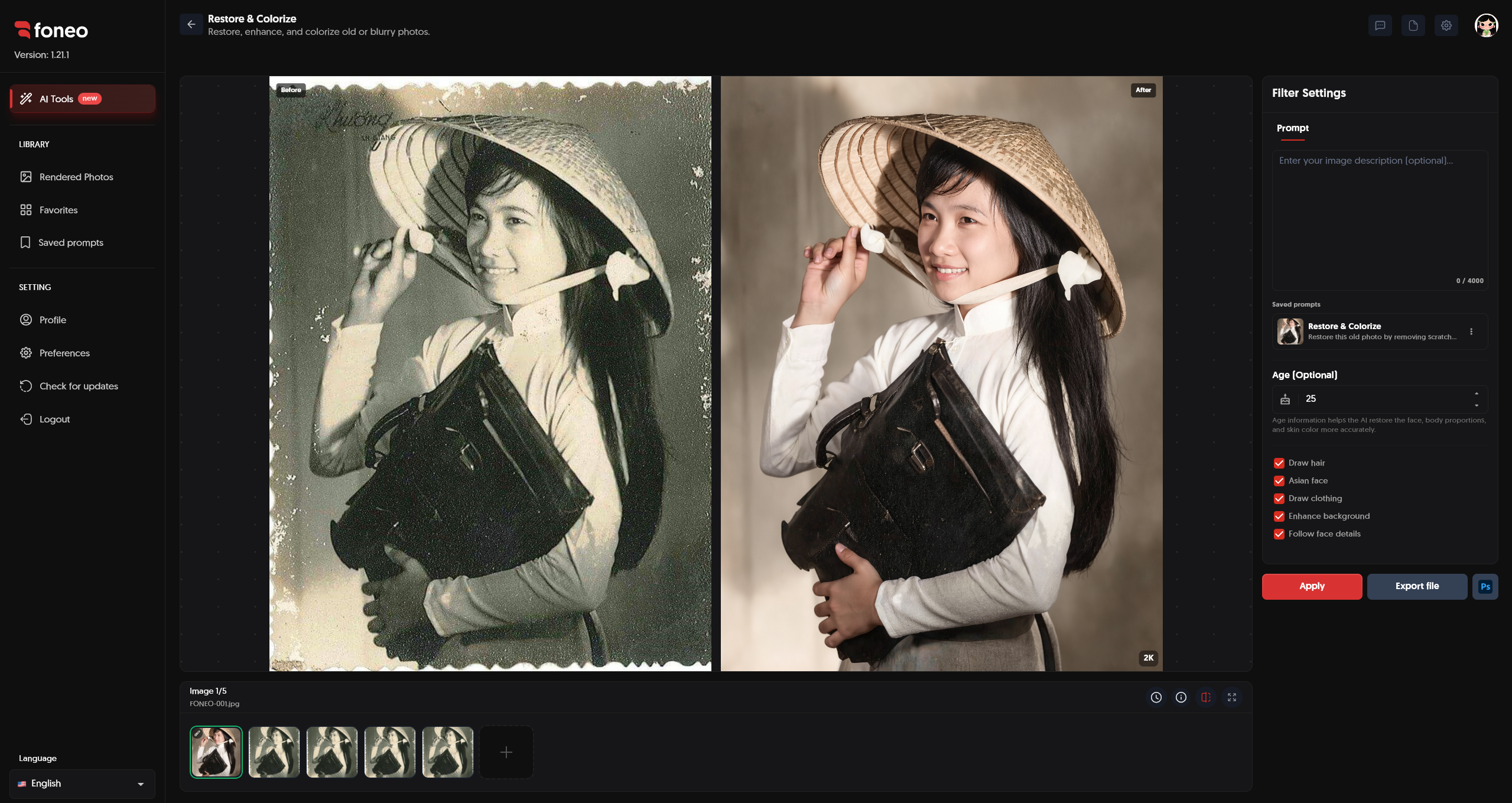Select the second image thumbnail
1512x803 pixels.
[274, 752]
